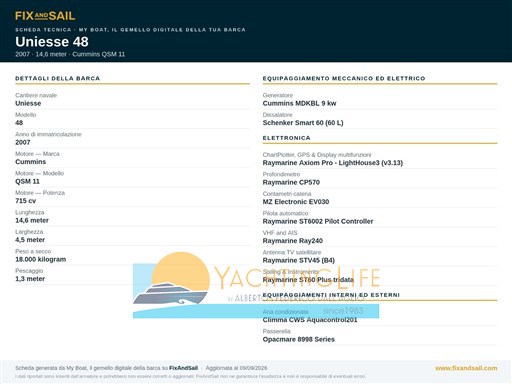Click Equipaggiamento meccanico ed elettrico heading
Viewport: 512px width, 384px height.
(344, 78)
